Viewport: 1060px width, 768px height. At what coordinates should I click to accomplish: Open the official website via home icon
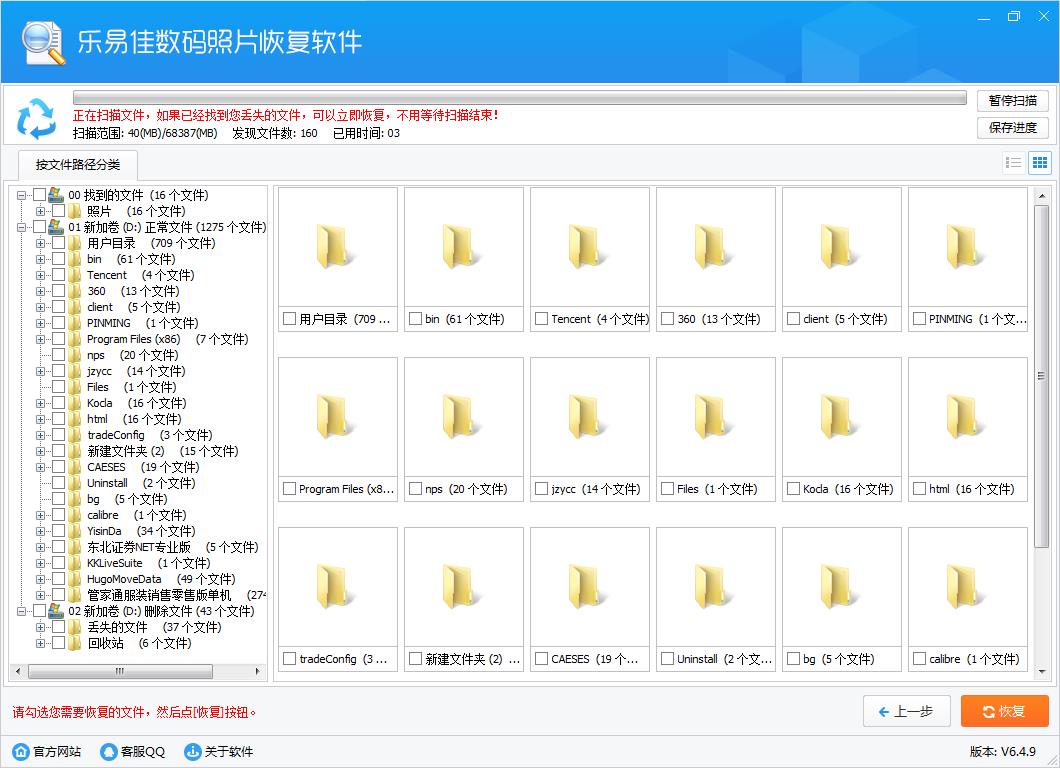[x=23, y=751]
